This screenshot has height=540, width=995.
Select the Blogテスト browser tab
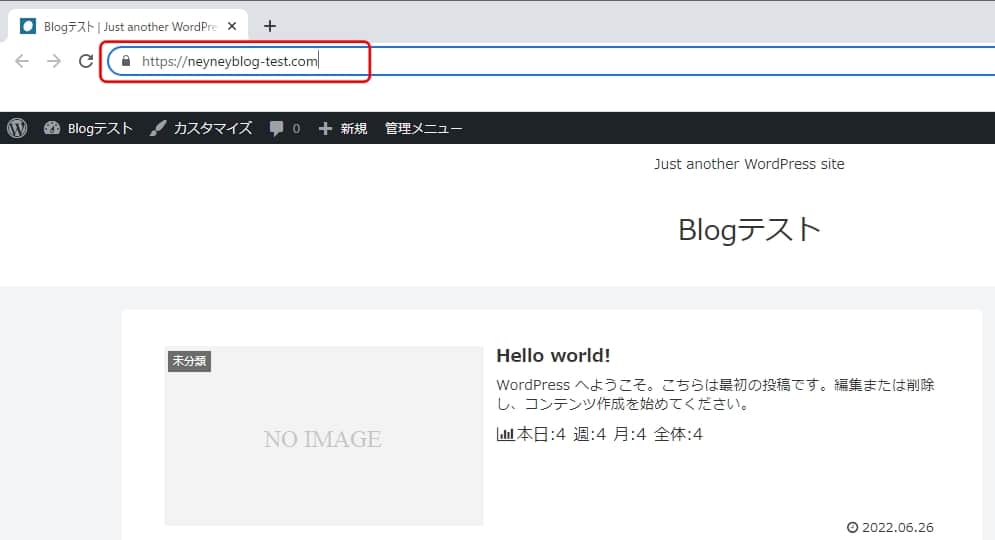coord(127,26)
